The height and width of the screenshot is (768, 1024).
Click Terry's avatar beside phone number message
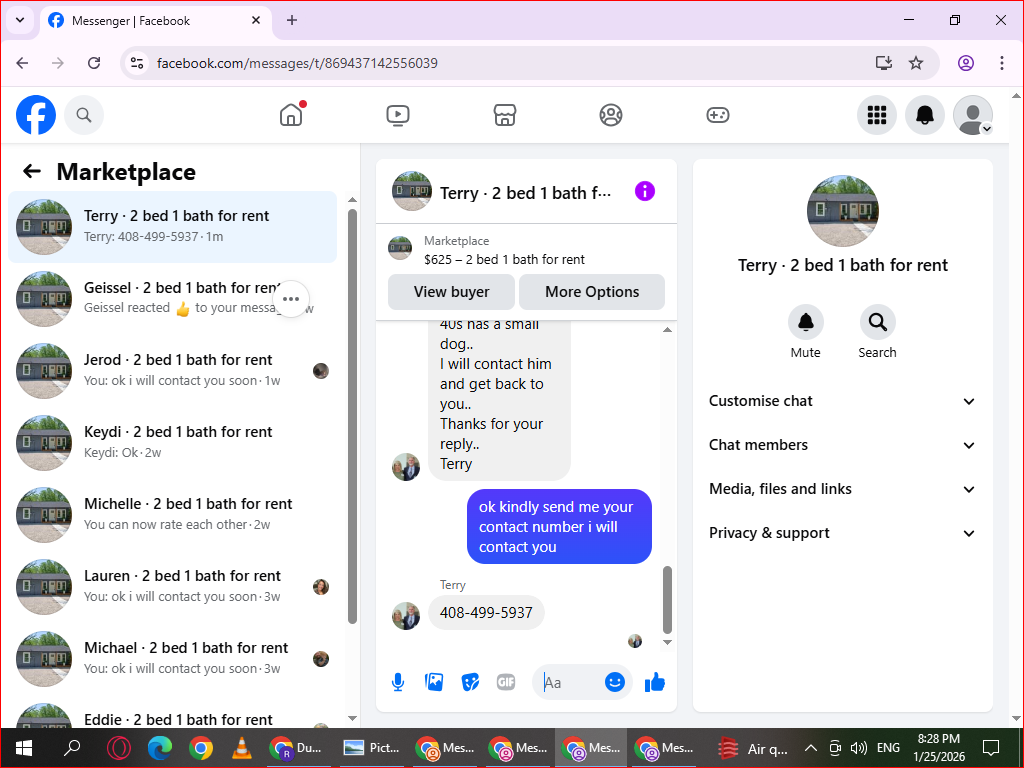[x=406, y=616]
